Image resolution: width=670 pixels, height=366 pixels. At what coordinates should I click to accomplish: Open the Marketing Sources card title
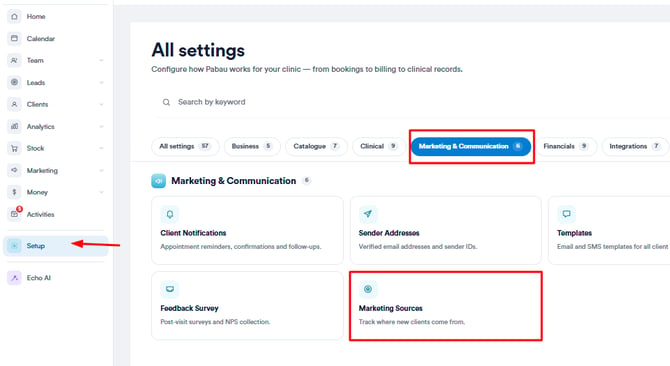(x=391, y=308)
